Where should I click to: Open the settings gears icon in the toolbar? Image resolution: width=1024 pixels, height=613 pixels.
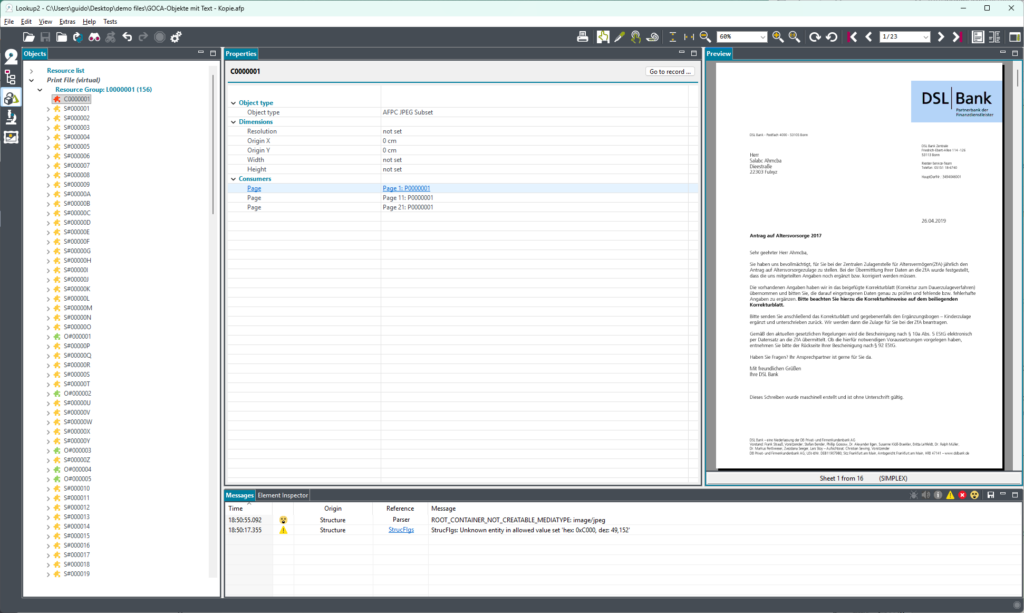tap(176, 37)
